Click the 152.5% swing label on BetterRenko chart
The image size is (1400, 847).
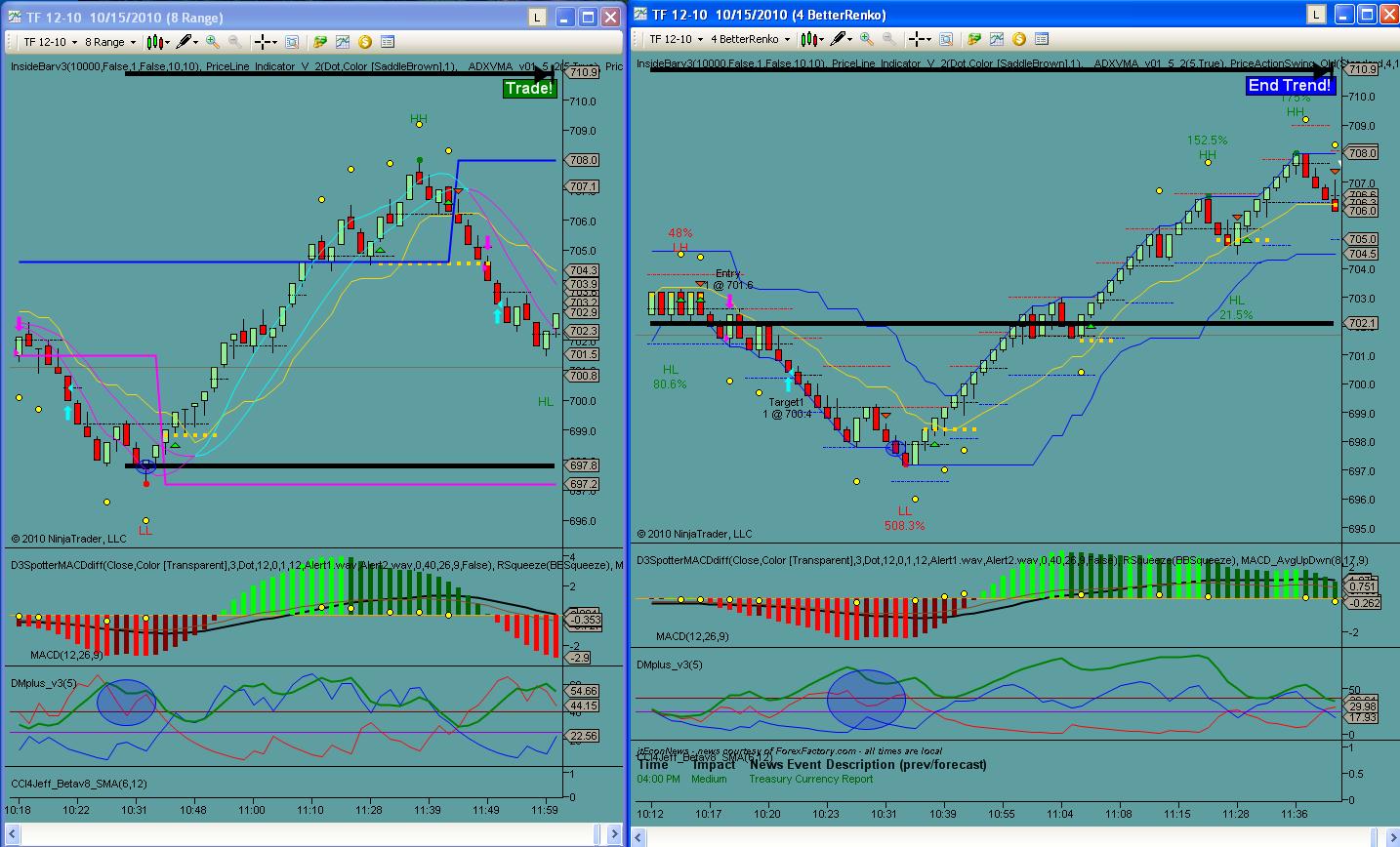click(x=1208, y=141)
